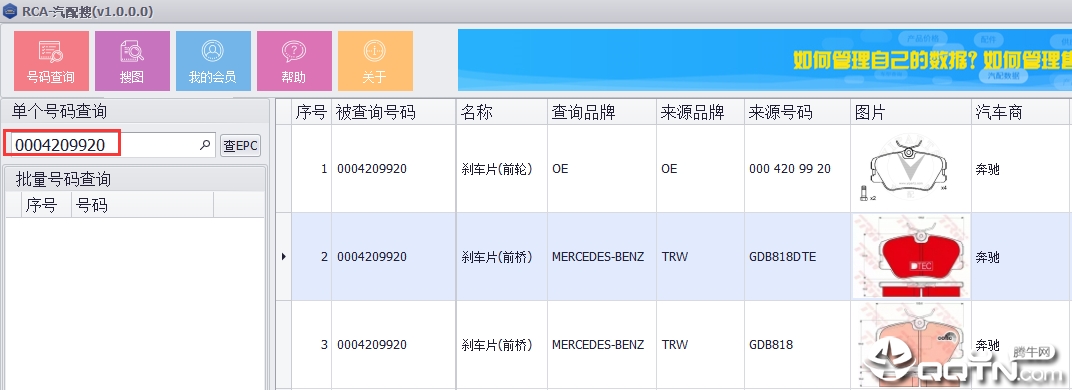
Task: Open the 搜图 image search tool
Action: (x=133, y=61)
